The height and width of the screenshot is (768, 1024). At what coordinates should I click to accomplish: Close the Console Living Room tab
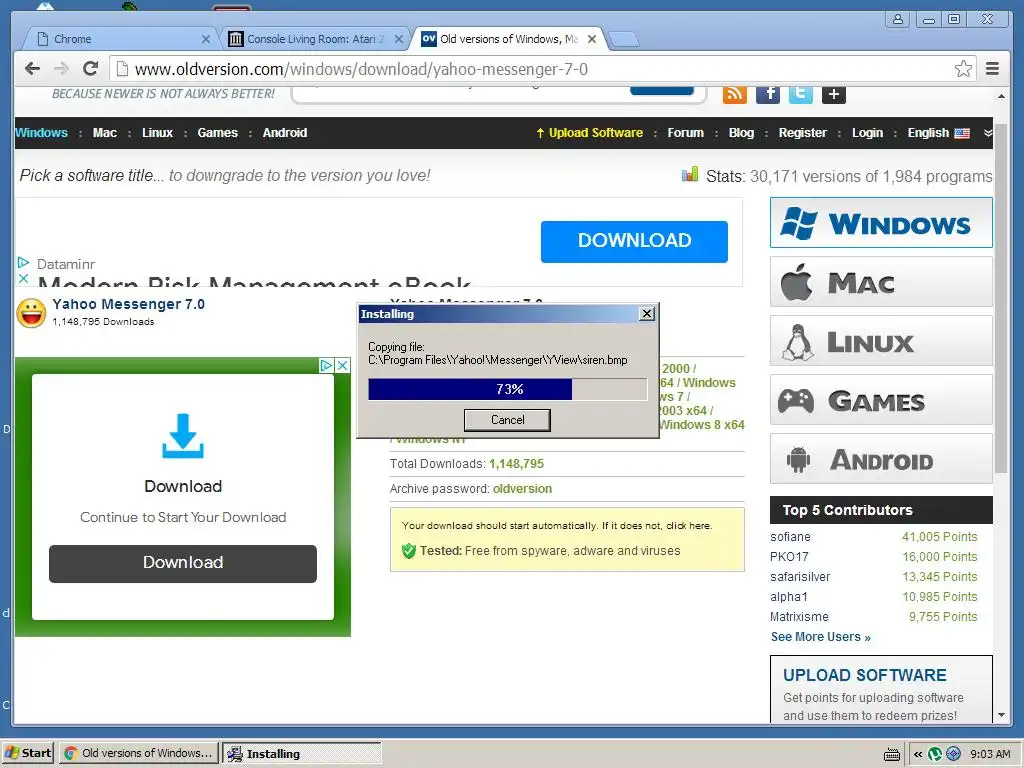click(398, 39)
